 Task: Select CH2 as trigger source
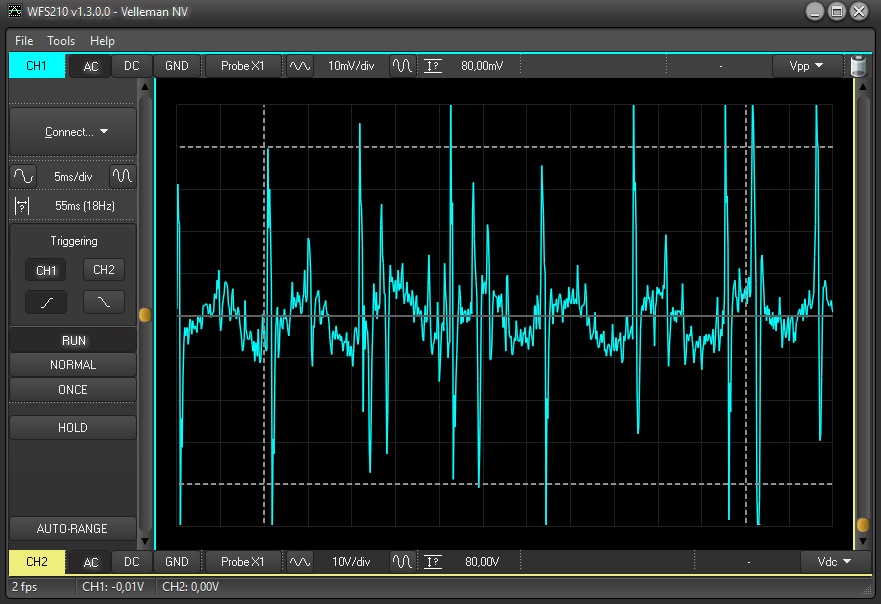point(104,270)
